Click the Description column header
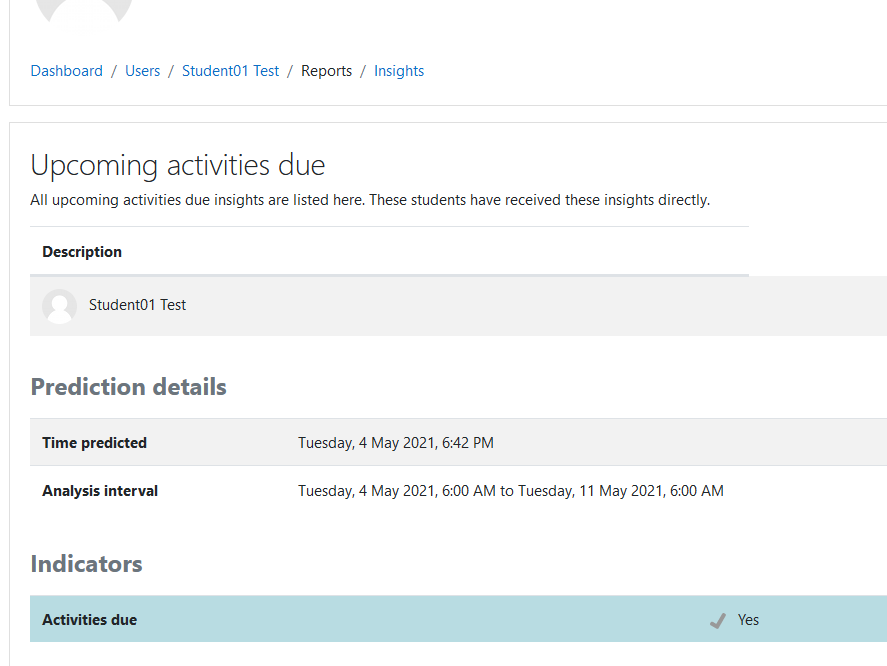The height and width of the screenshot is (666, 887). [x=82, y=252]
